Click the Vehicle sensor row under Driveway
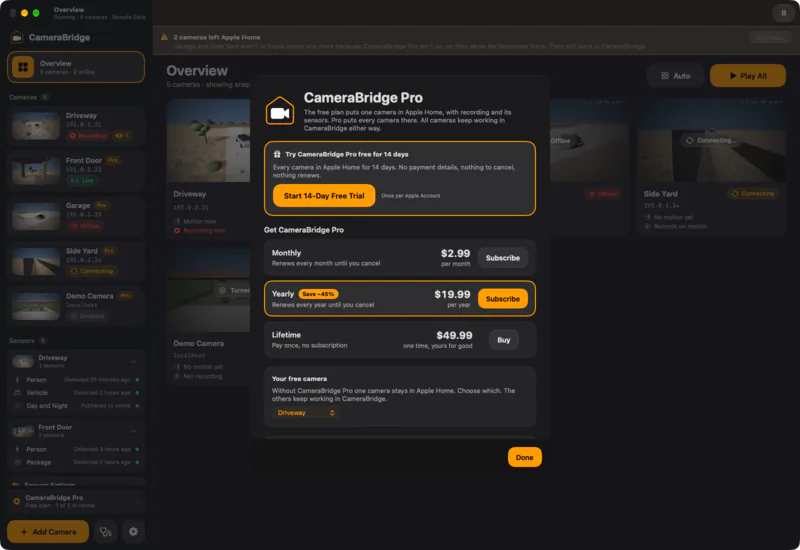Screen dimensions: 800x550 [x=76, y=393]
